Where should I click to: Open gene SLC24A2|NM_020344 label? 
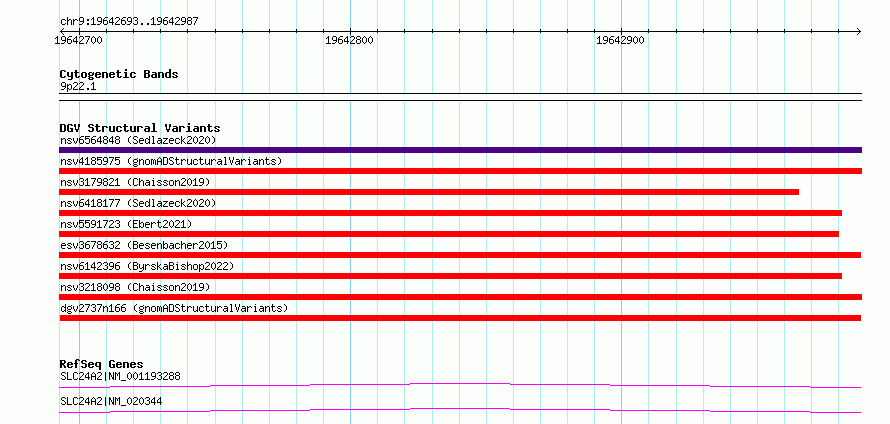click(111, 401)
